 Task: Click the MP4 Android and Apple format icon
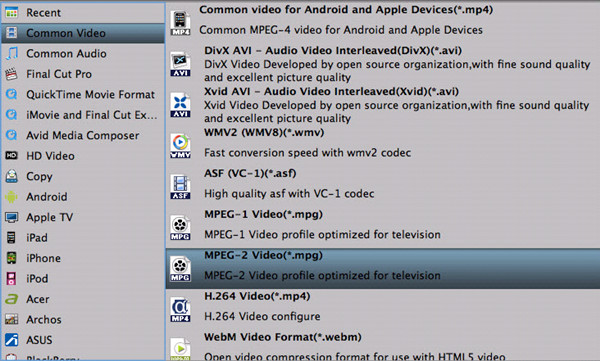(x=180, y=23)
